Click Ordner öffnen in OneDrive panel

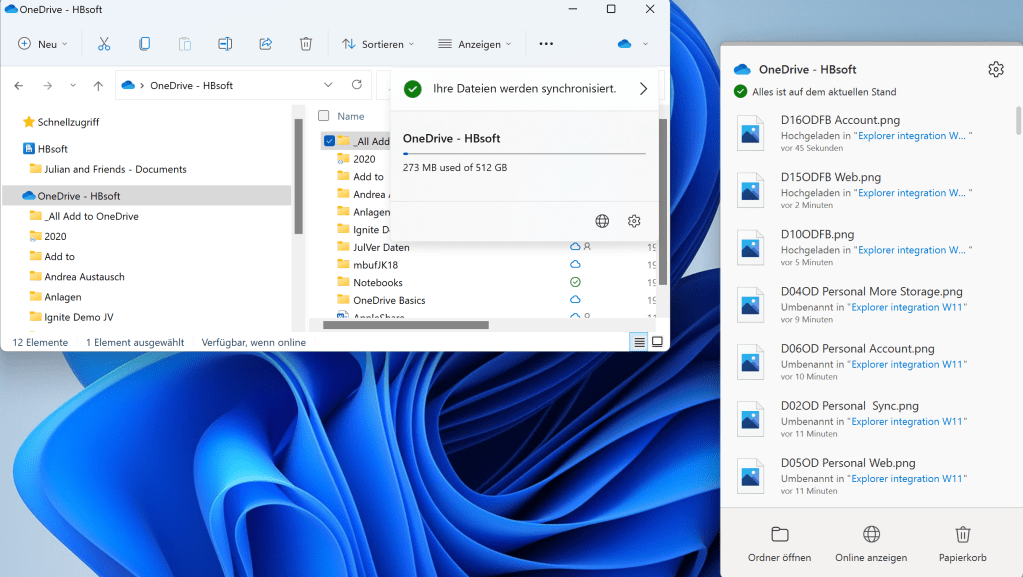point(779,543)
